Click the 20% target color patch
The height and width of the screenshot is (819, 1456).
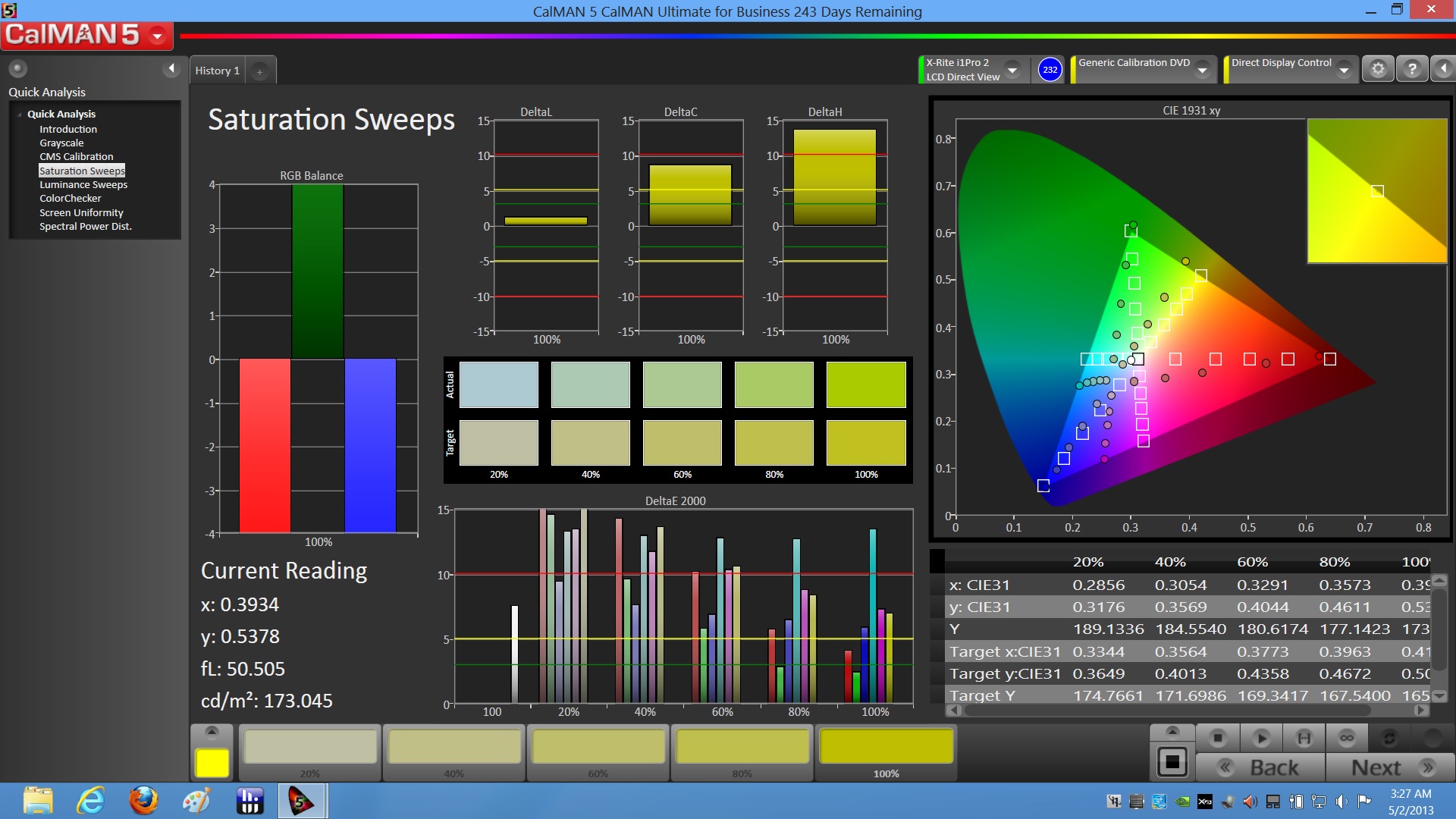pos(499,443)
